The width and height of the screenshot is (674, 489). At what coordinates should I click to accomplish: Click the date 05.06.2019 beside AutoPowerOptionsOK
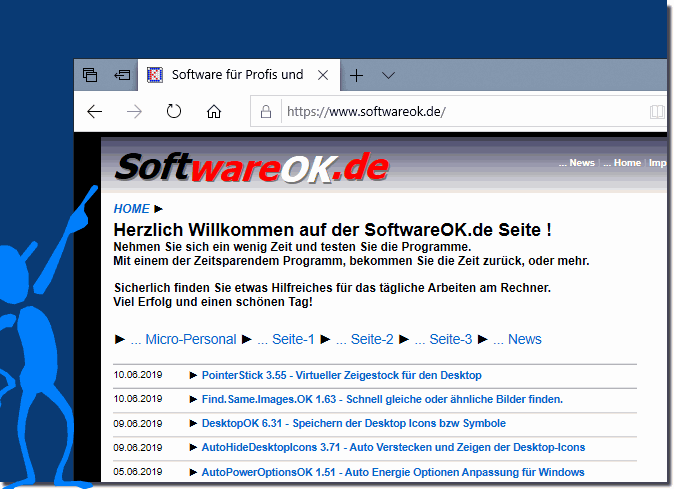tap(138, 472)
